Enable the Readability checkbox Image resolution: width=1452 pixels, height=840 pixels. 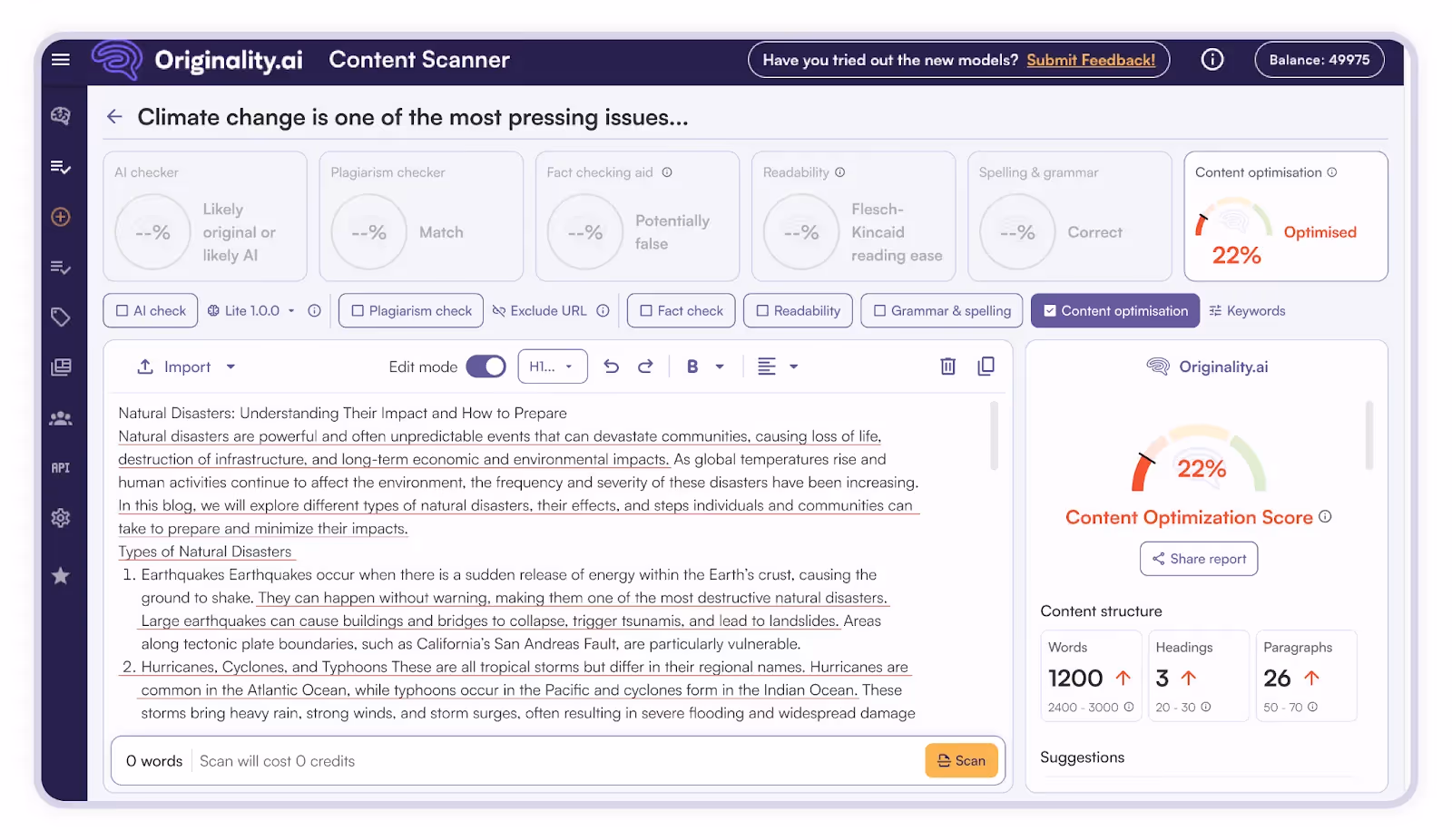pos(762,310)
